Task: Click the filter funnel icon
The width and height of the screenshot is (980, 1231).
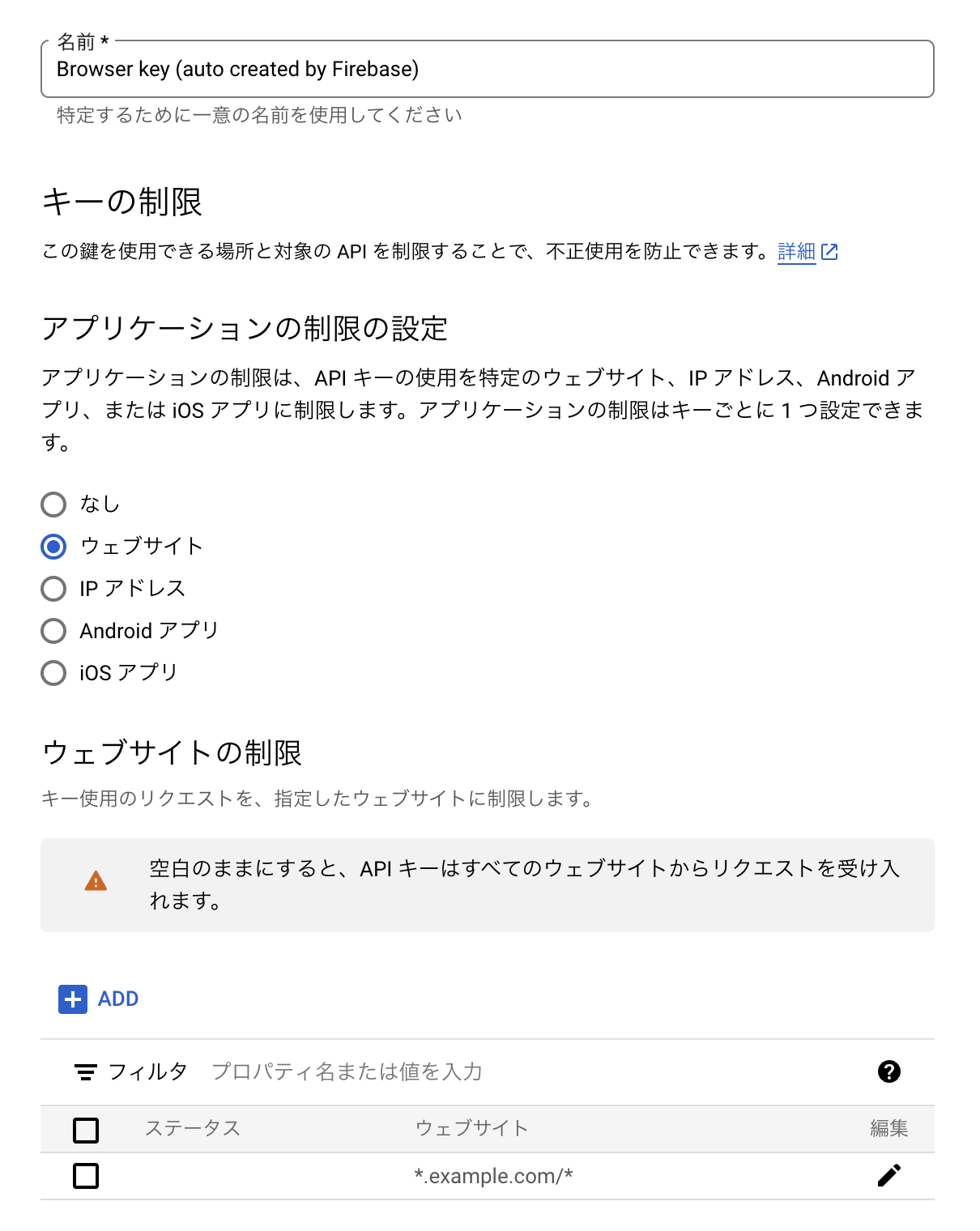Action: (x=86, y=1072)
